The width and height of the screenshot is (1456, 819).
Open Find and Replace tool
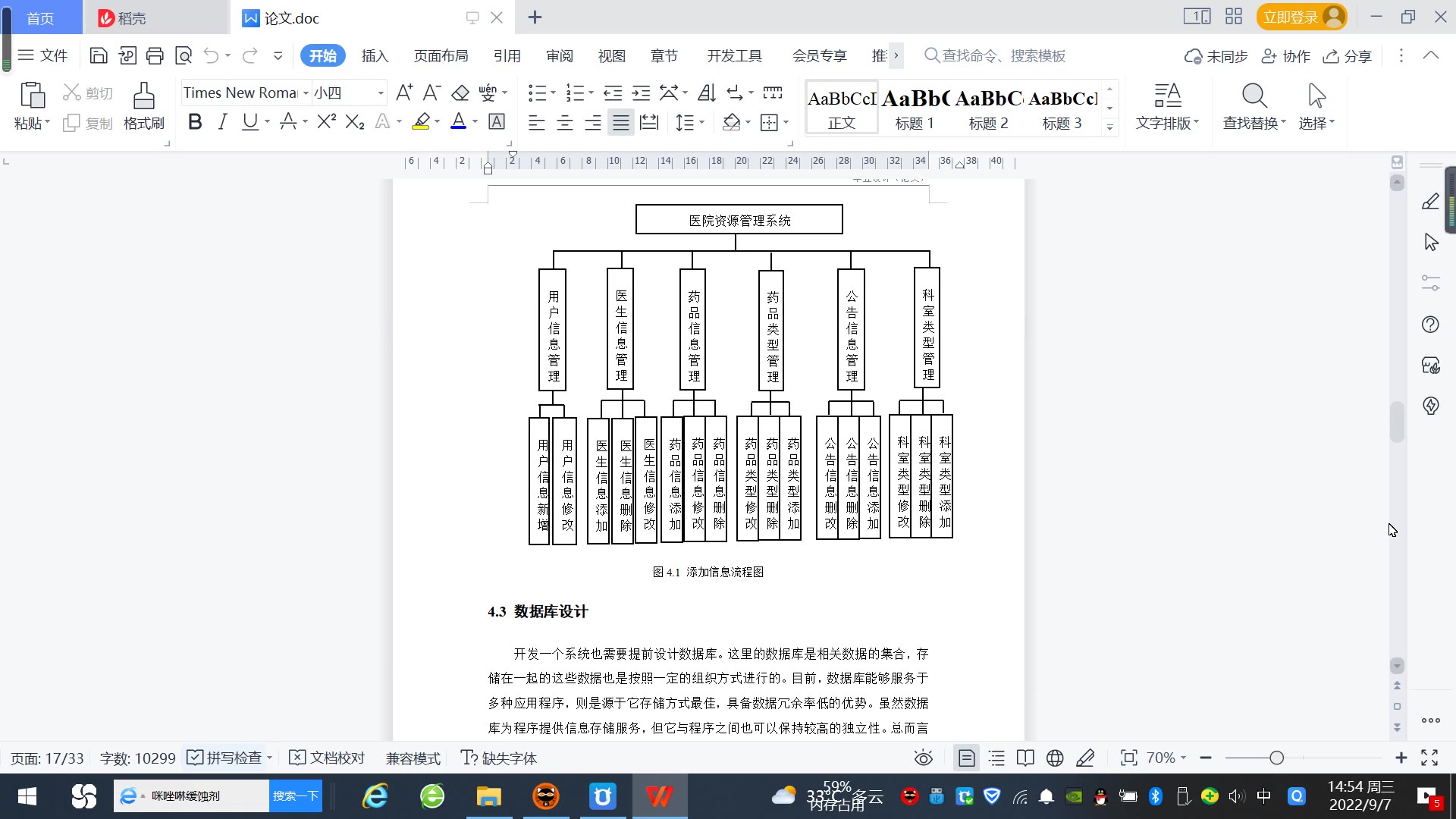[1254, 105]
